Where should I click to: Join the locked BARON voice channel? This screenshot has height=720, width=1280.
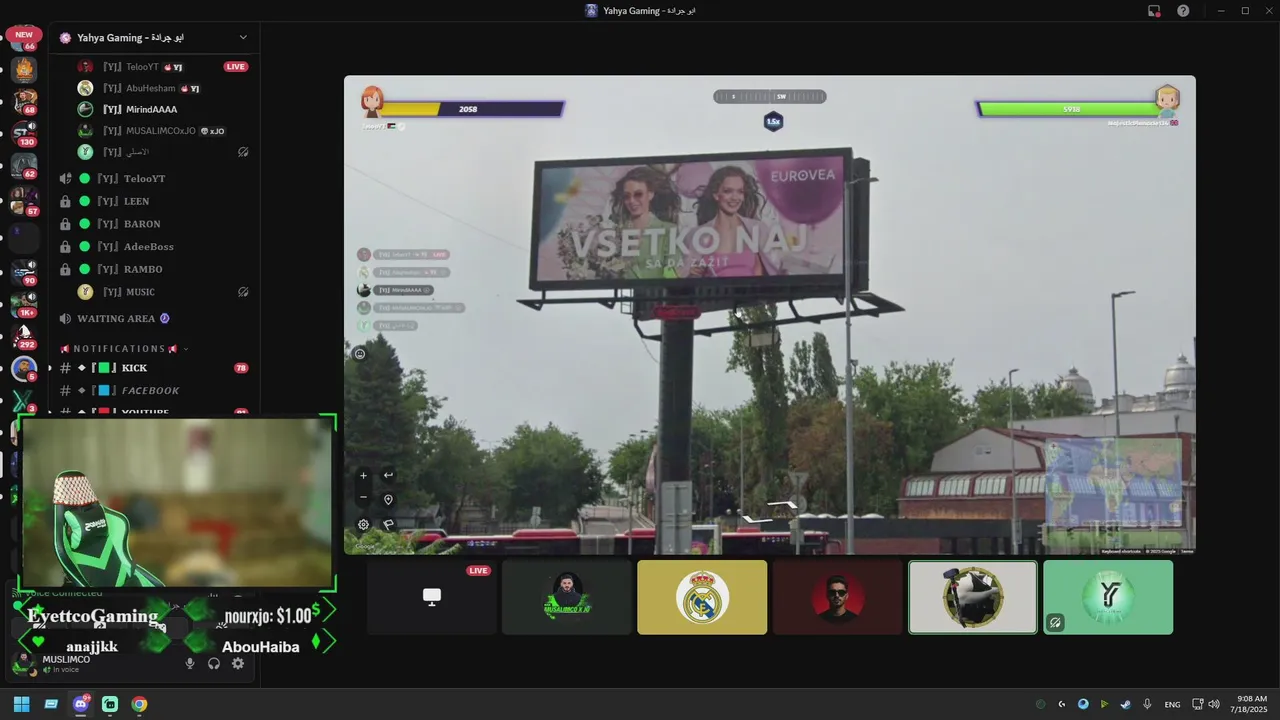click(x=153, y=224)
